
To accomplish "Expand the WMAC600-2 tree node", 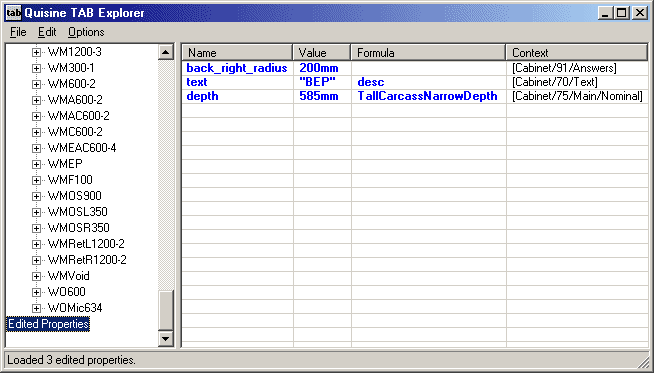I will (x=36, y=116).
